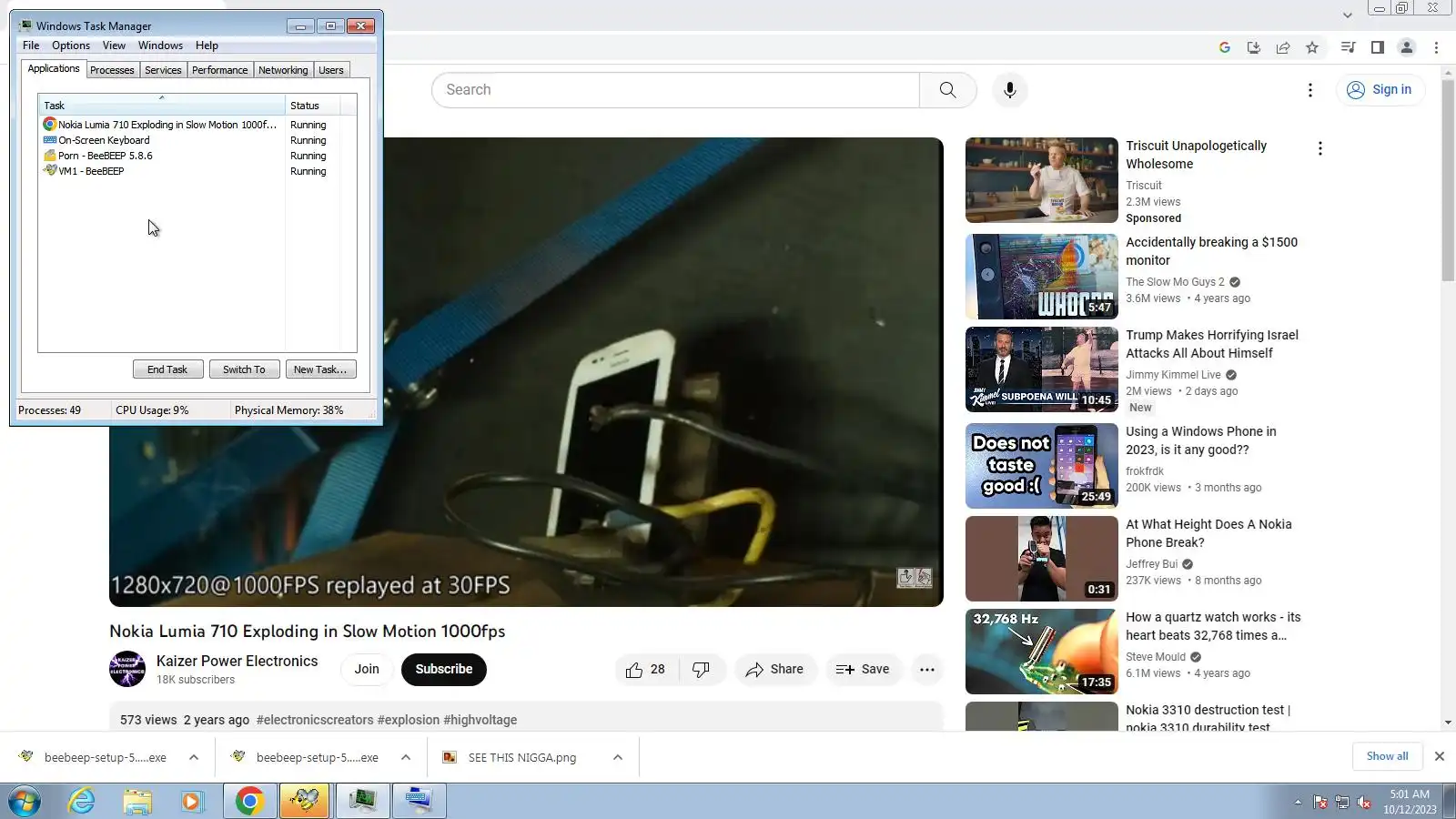Click Chrome tab search chevron
Screen dimensions: 1456x819
click(1348, 15)
